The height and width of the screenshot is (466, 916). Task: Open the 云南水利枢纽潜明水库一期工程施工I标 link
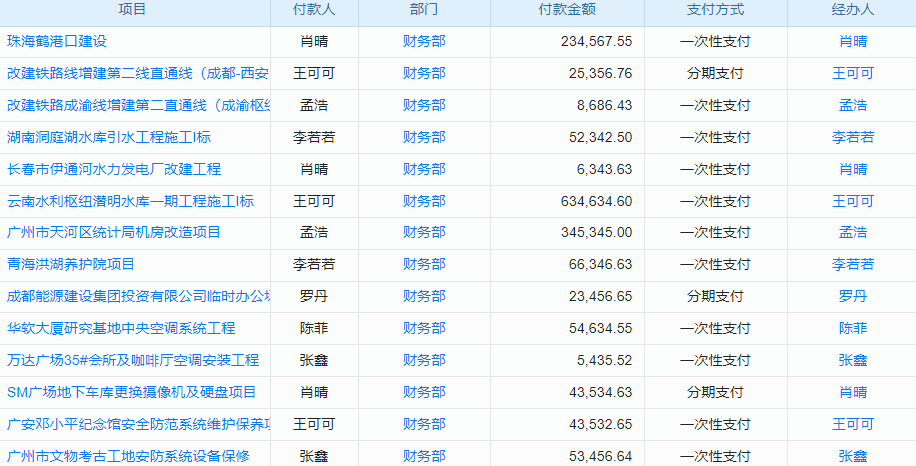(x=130, y=201)
